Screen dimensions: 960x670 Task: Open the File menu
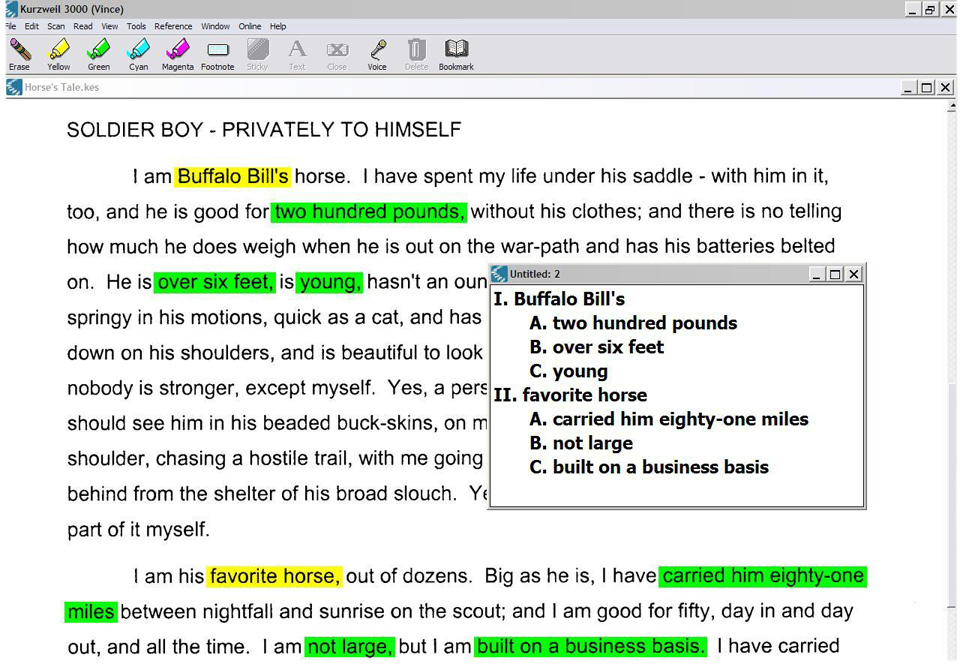coord(11,26)
